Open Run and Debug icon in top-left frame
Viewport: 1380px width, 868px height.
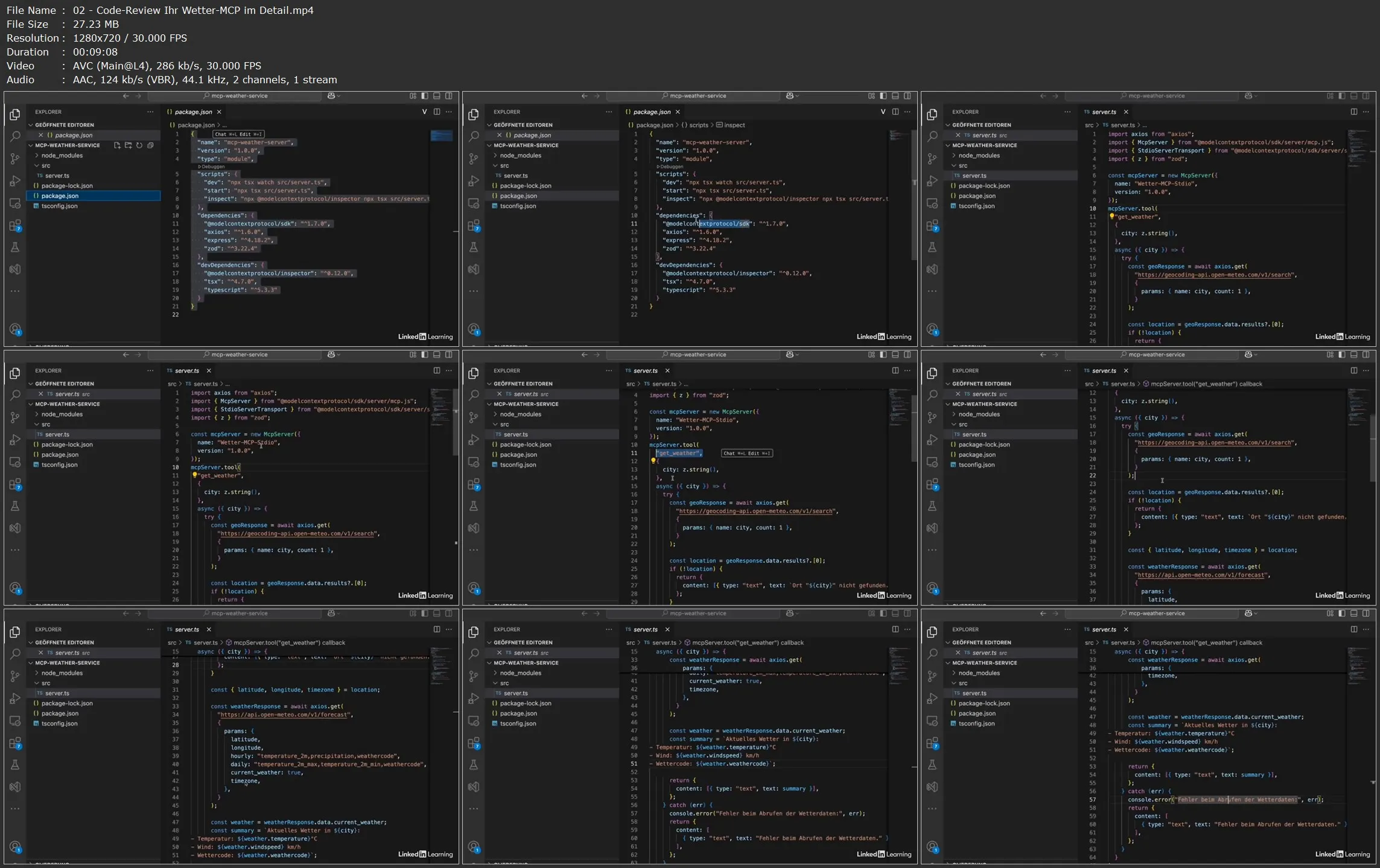pyautogui.click(x=15, y=181)
